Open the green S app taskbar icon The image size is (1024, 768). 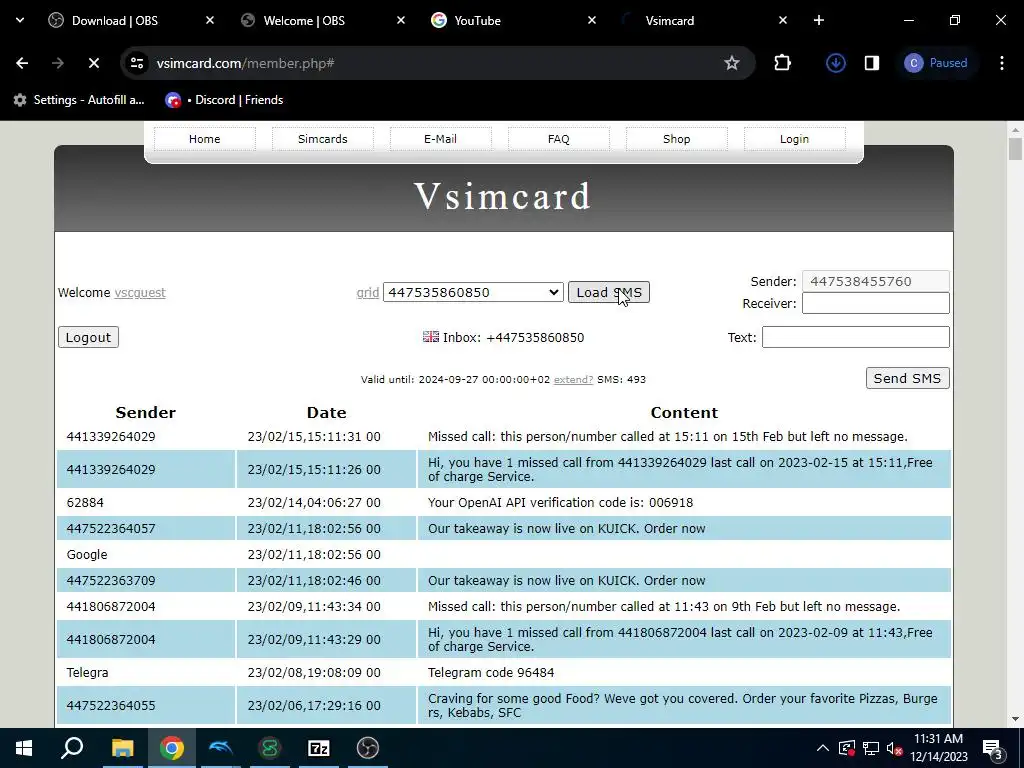(x=270, y=748)
